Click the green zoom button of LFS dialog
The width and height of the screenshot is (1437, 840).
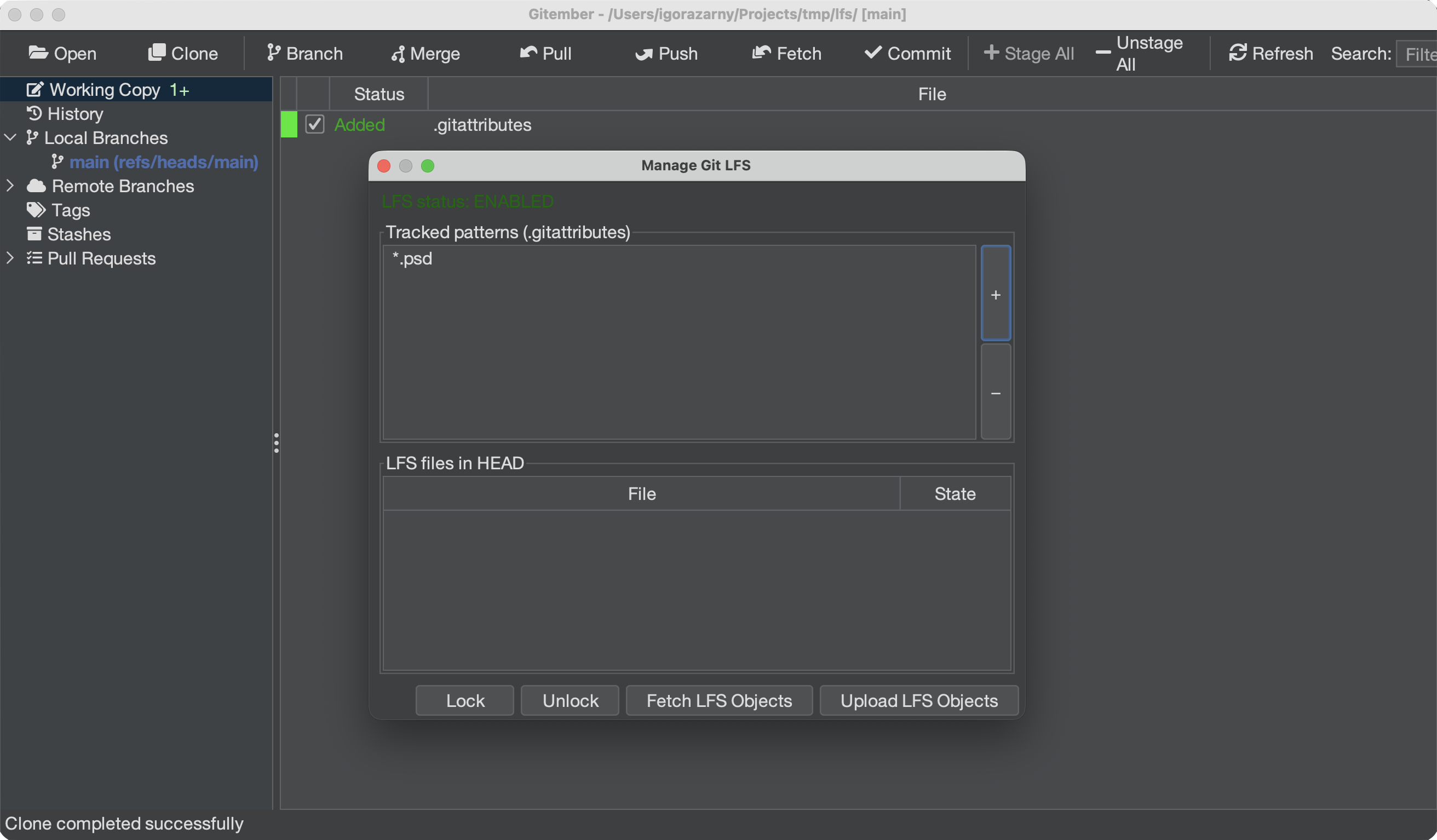[x=428, y=165]
